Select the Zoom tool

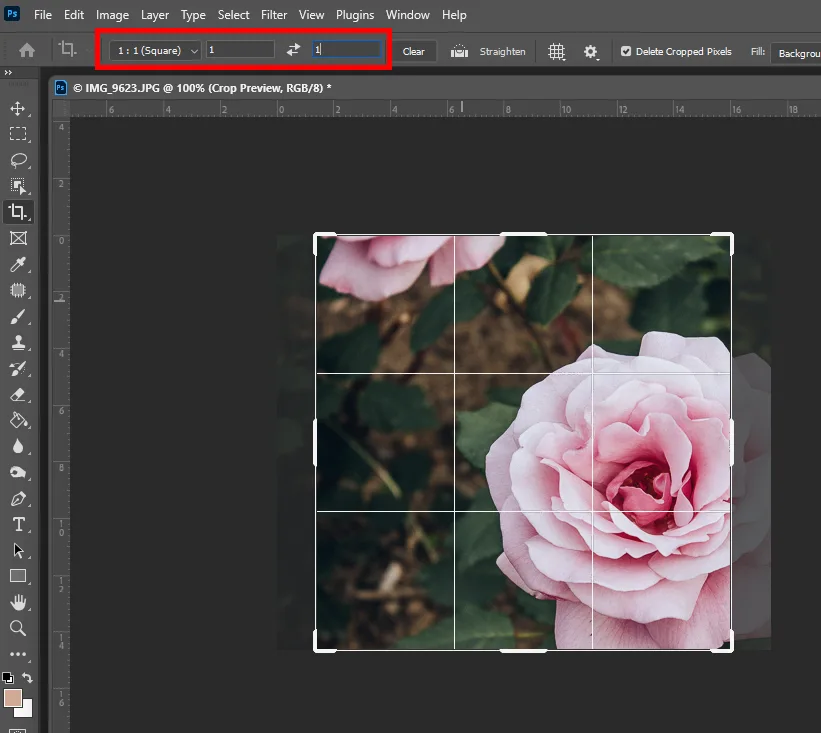click(18, 628)
